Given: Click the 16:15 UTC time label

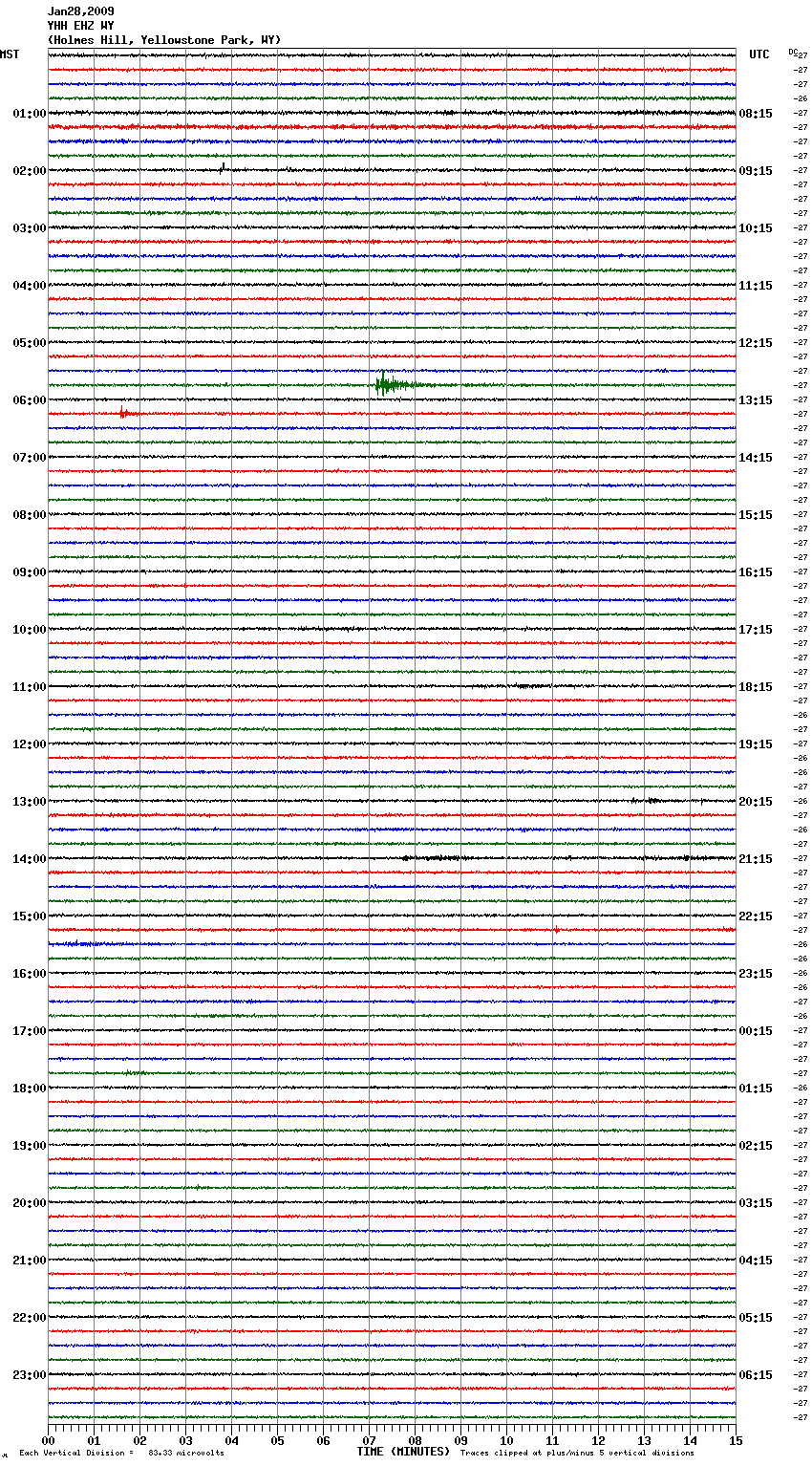Looking at the screenshot, I should [756, 572].
